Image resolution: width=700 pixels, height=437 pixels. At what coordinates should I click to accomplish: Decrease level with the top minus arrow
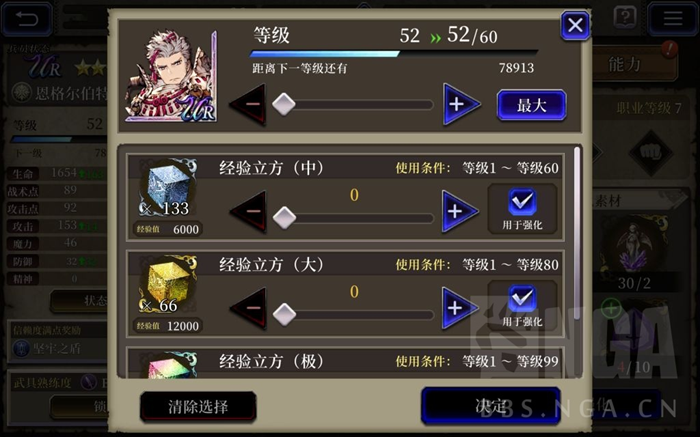click(x=248, y=104)
